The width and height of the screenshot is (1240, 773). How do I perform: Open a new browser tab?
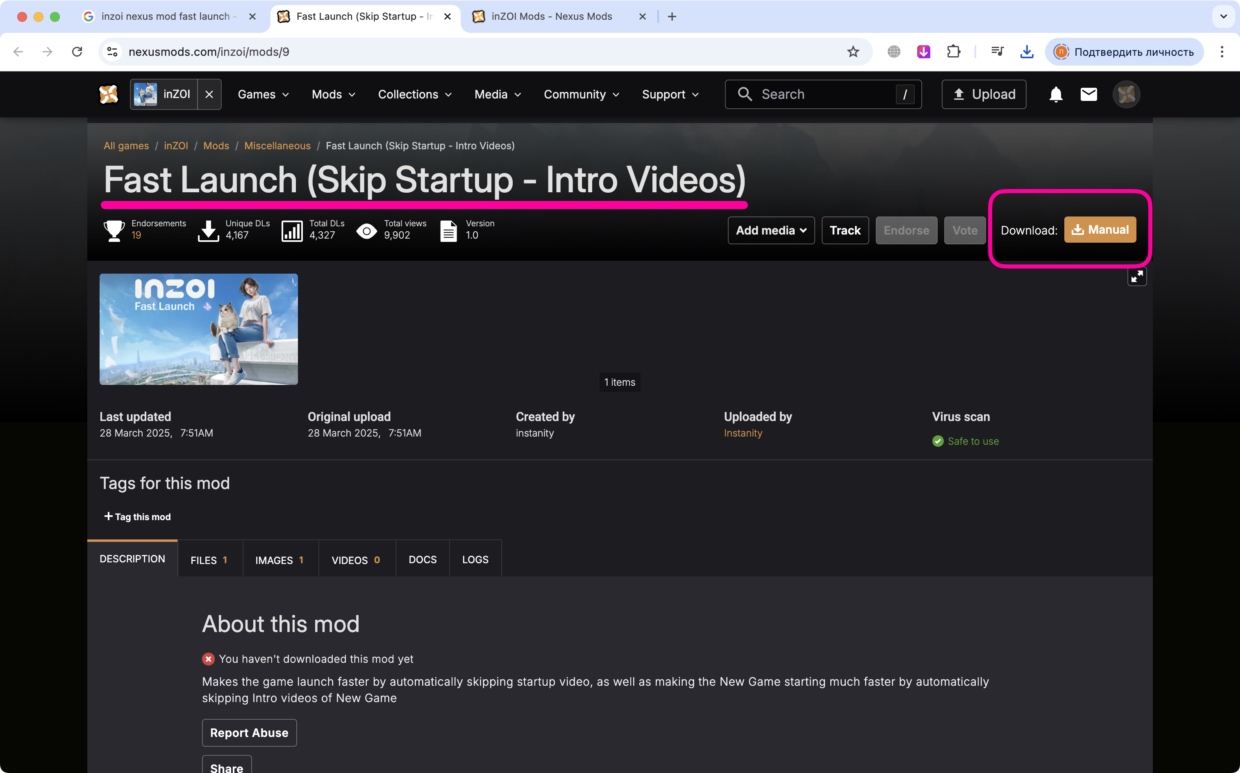(x=672, y=17)
